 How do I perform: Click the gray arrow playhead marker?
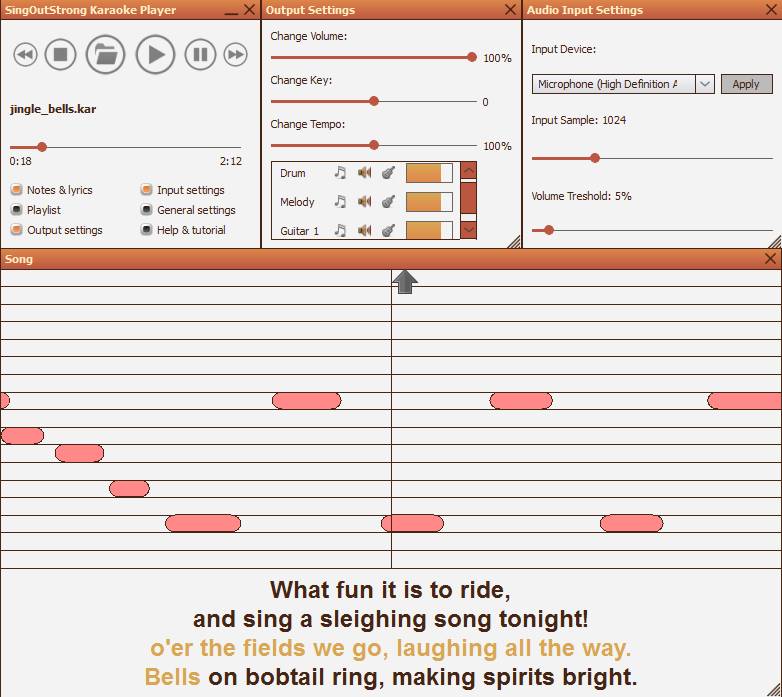[x=405, y=282]
